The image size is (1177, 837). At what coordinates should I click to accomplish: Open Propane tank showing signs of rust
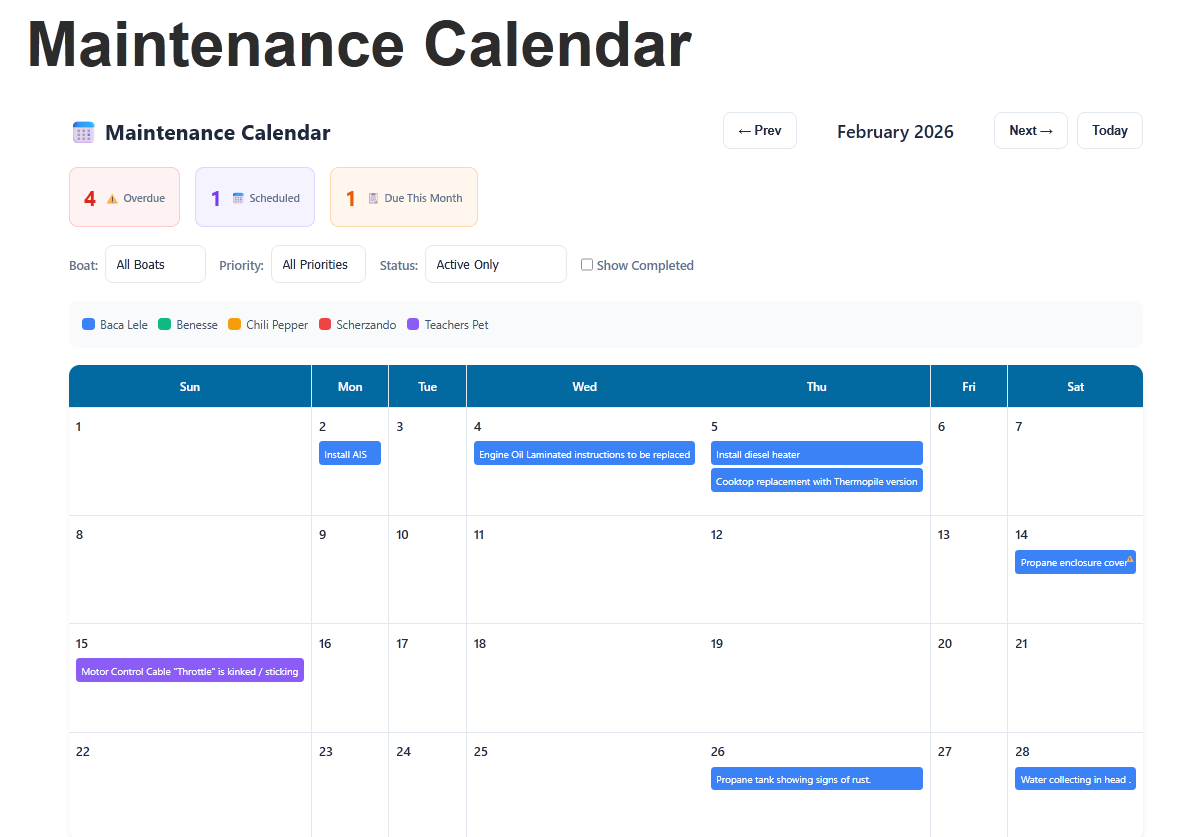point(816,779)
